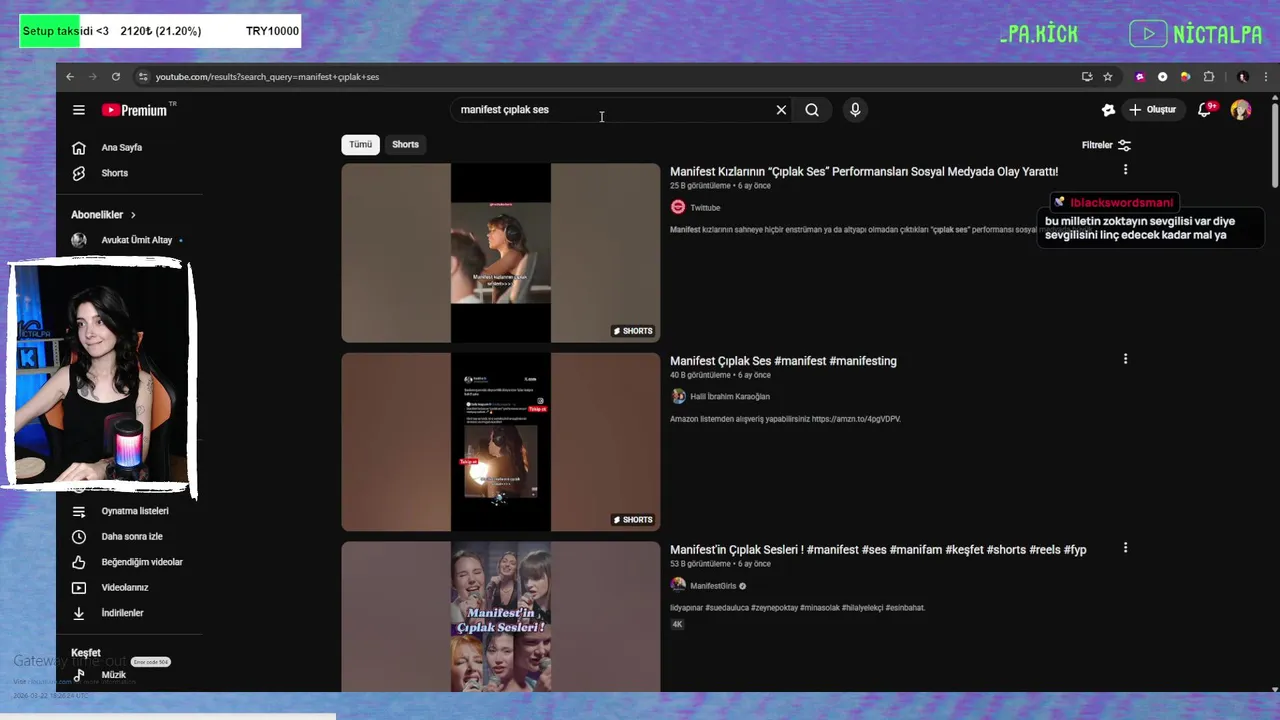This screenshot has height=720, width=1280.
Task: Select the Tümü filter chip
Action: [x=360, y=144]
